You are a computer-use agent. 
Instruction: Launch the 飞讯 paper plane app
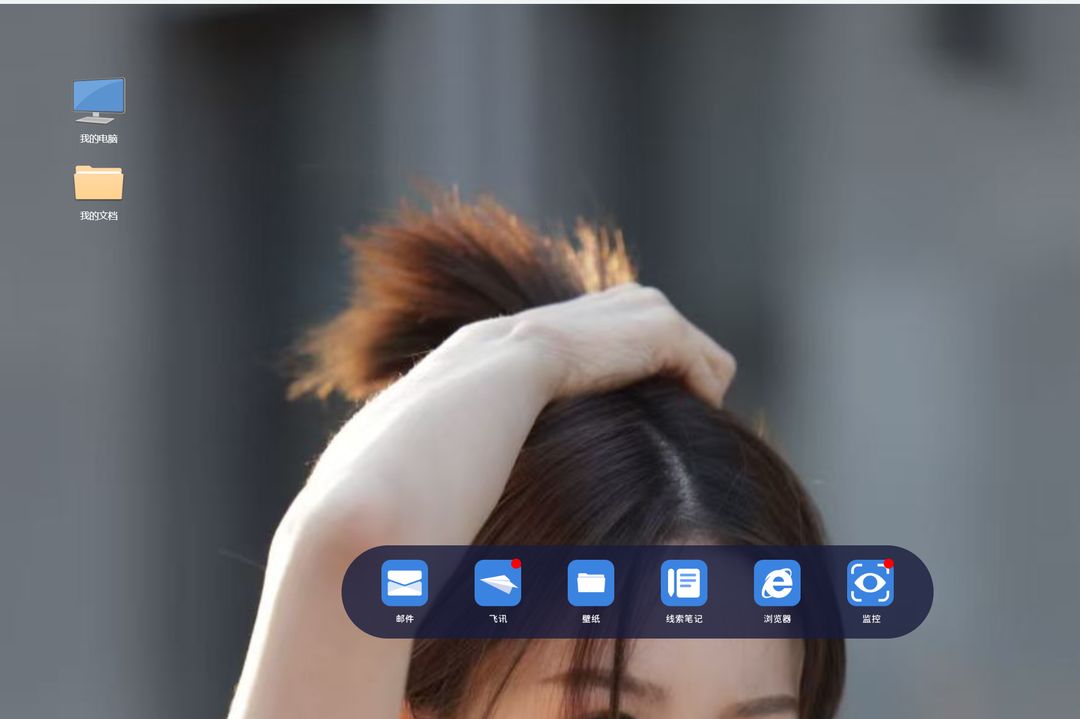tap(497, 583)
